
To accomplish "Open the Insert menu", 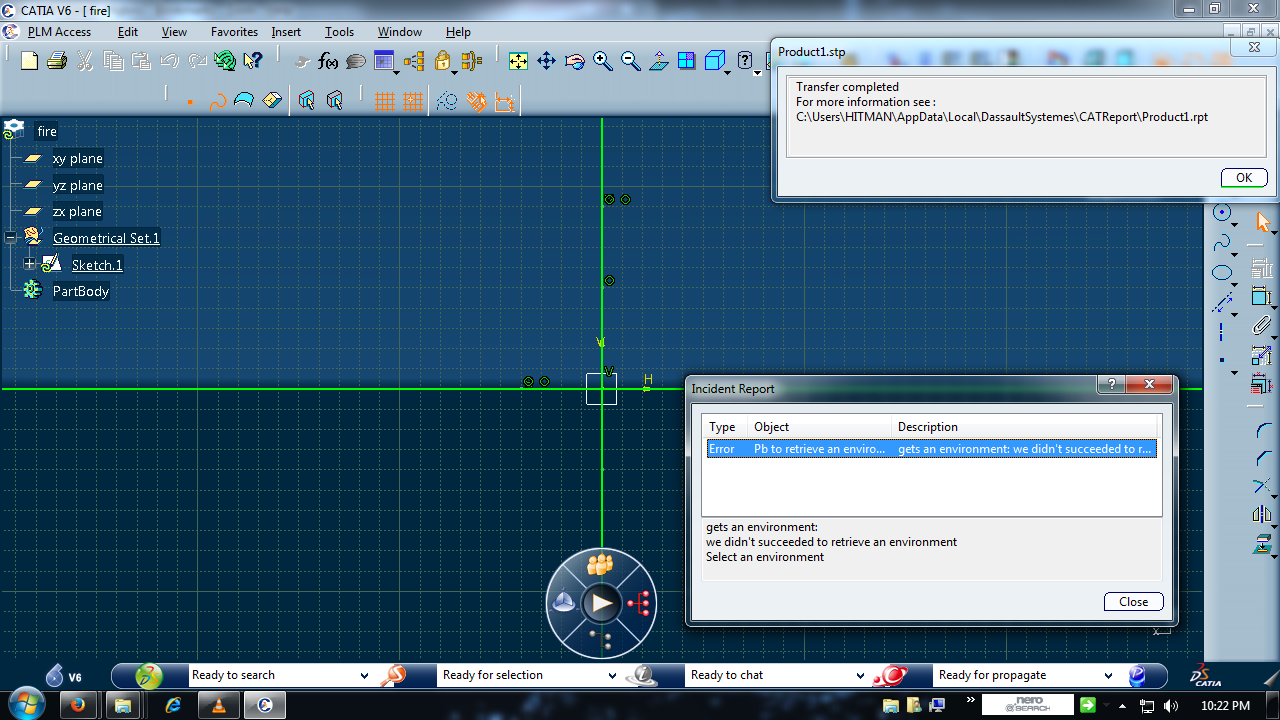I will pyautogui.click(x=286, y=32).
